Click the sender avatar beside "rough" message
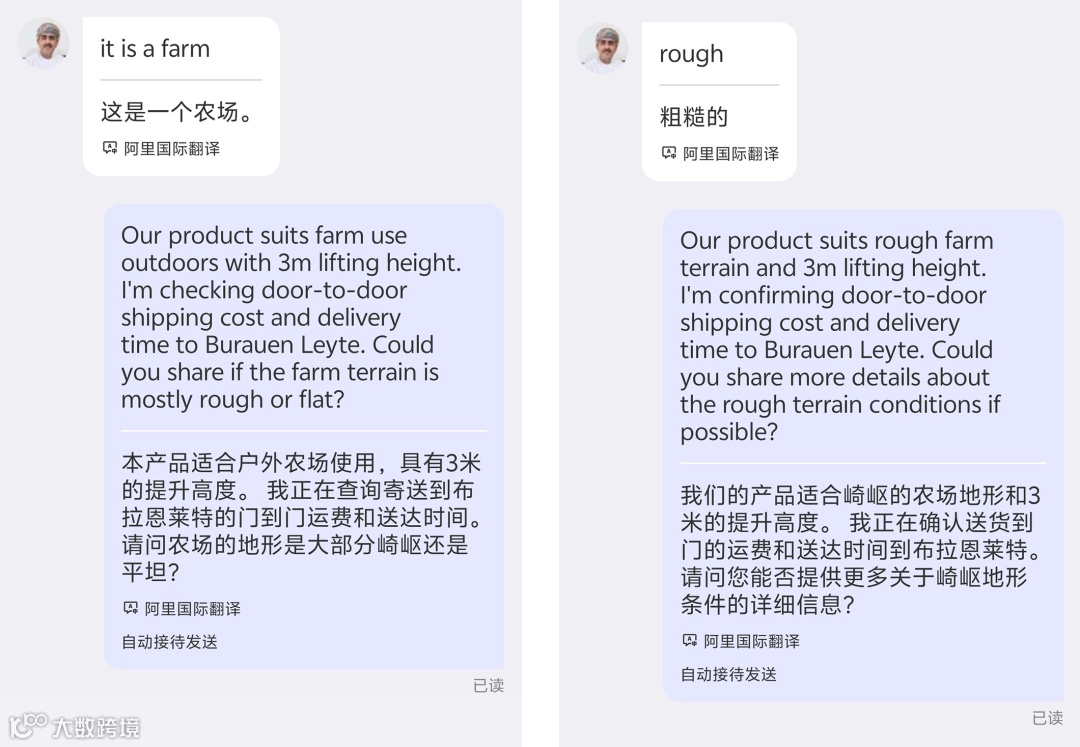Viewport: 1080px width, 747px height. [x=603, y=48]
